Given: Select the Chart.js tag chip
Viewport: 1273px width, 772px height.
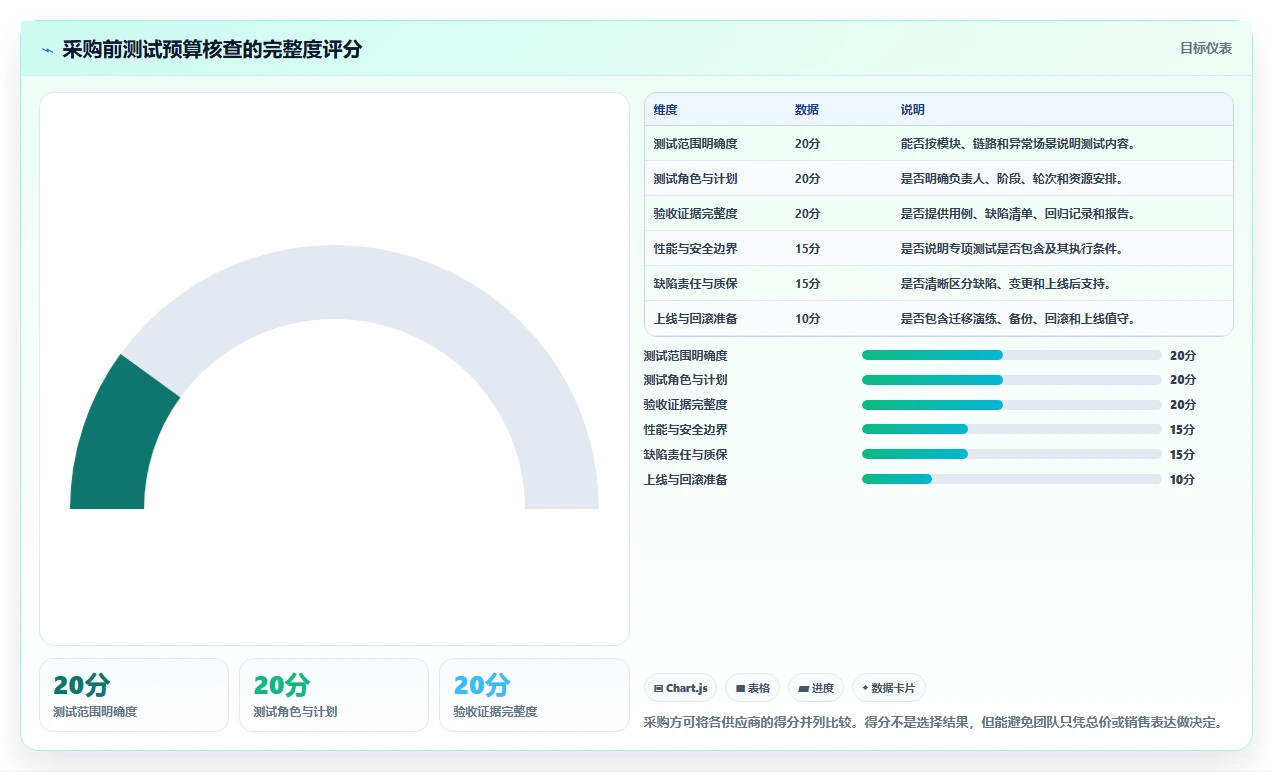Looking at the screenshot, I should pos(681,688).
